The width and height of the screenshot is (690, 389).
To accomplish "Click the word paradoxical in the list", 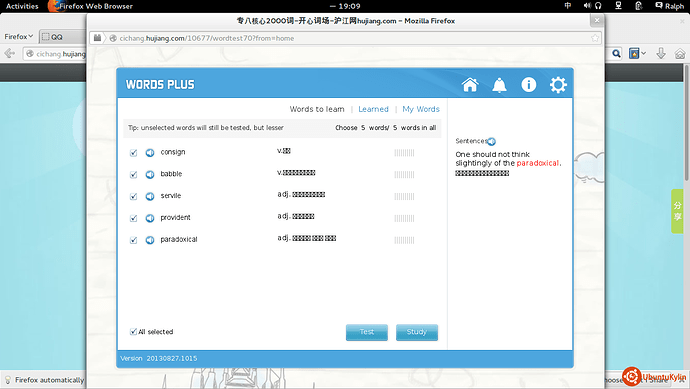I will [179, 239].
